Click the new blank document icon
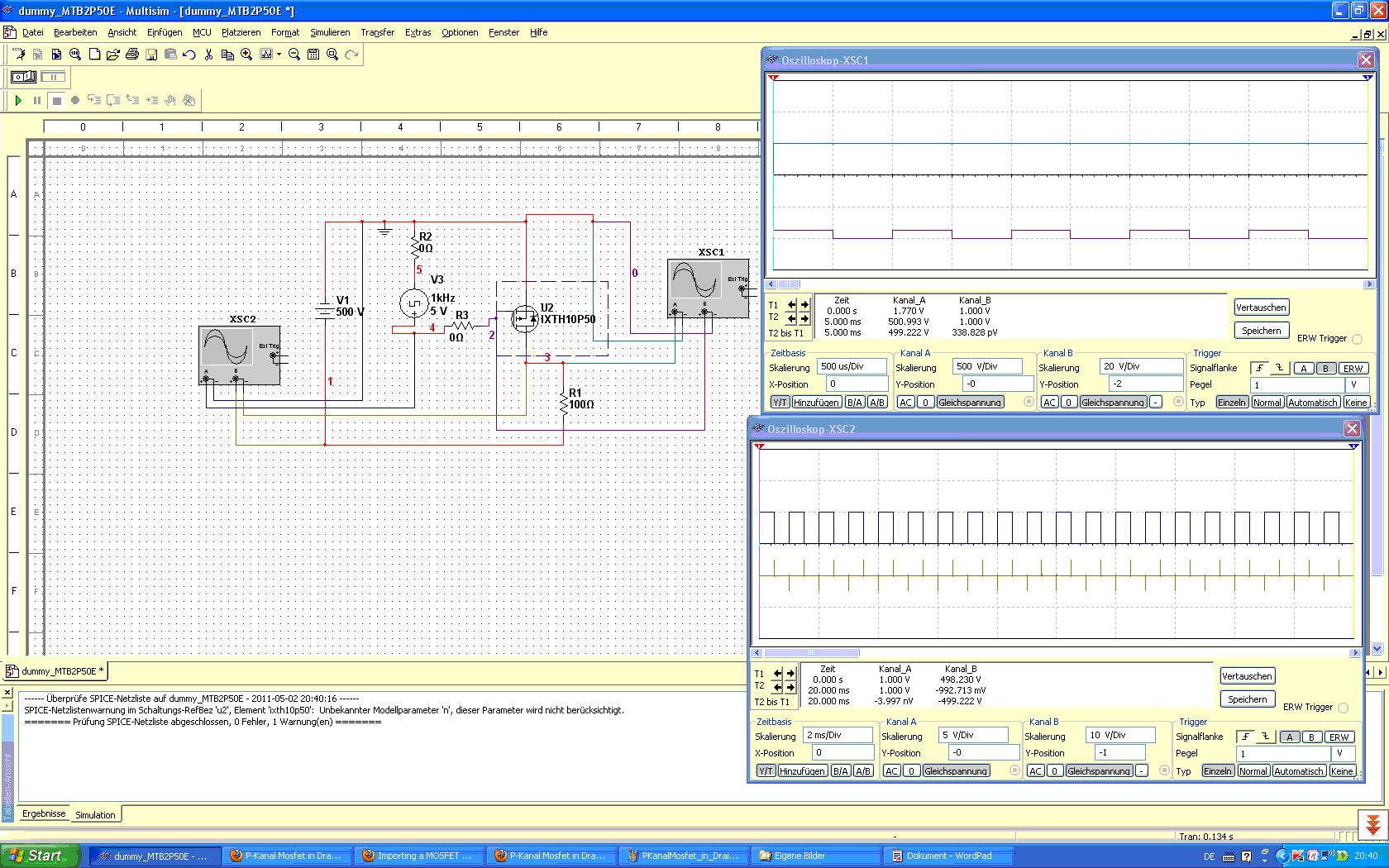The image size is (1389, 868). point(94,55)
